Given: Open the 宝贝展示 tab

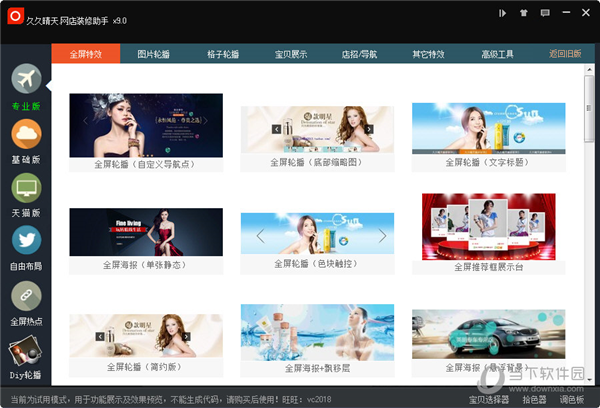Looking at the screenshot, I should [x=291, y=54].
